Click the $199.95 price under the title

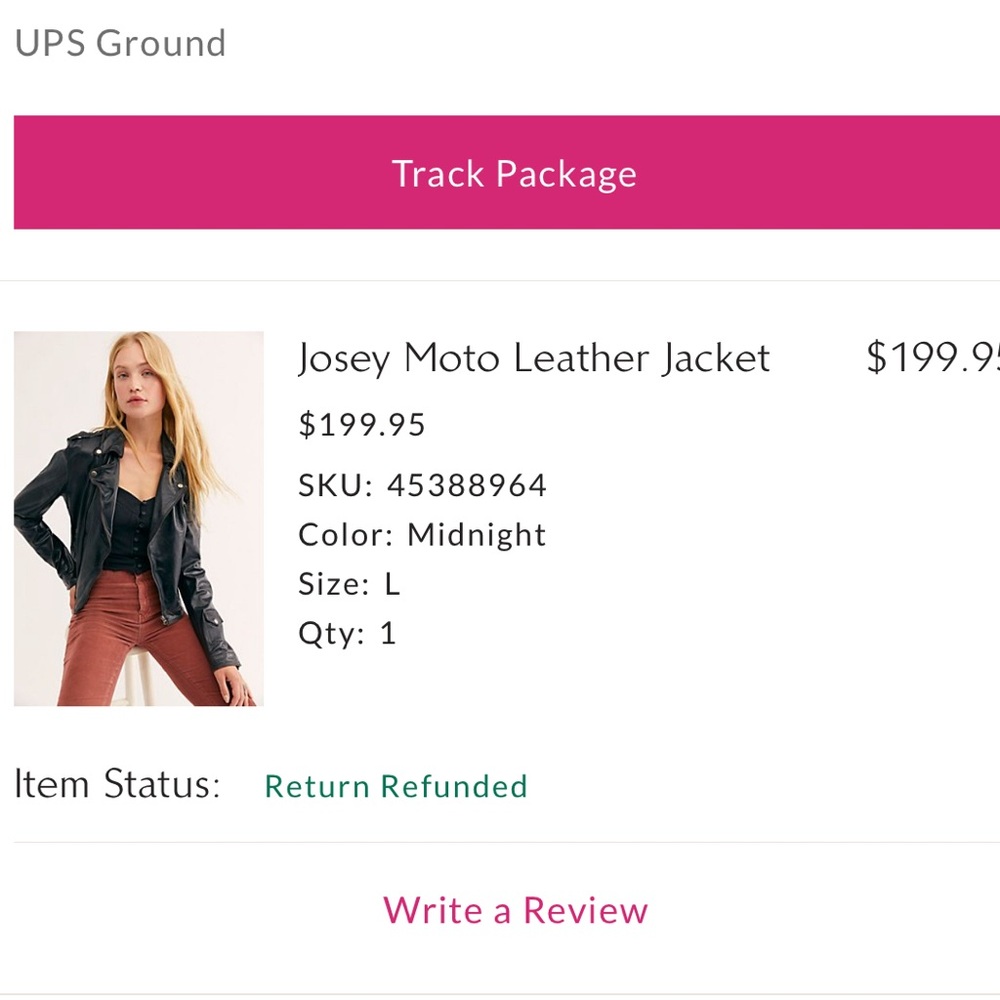(x=362, y=423)
